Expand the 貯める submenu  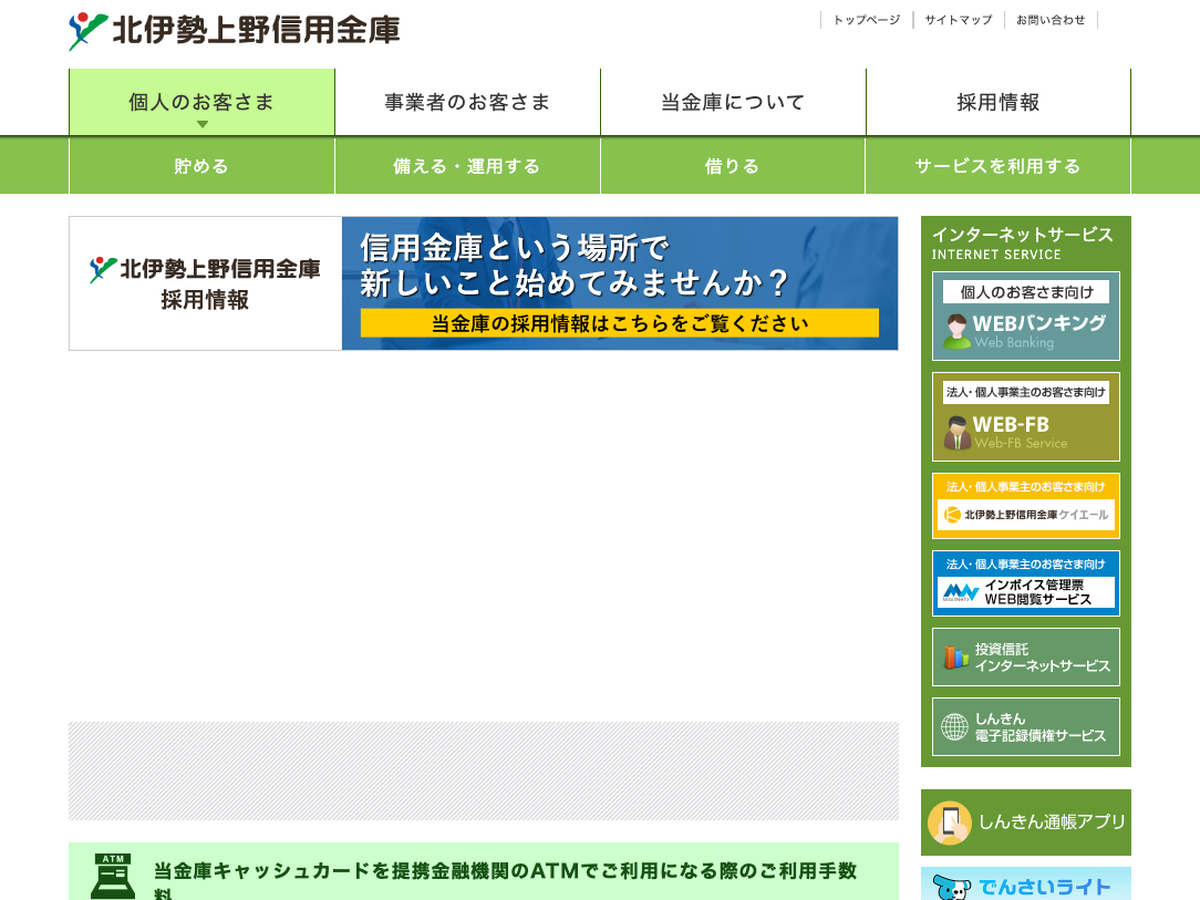(201, 166)
